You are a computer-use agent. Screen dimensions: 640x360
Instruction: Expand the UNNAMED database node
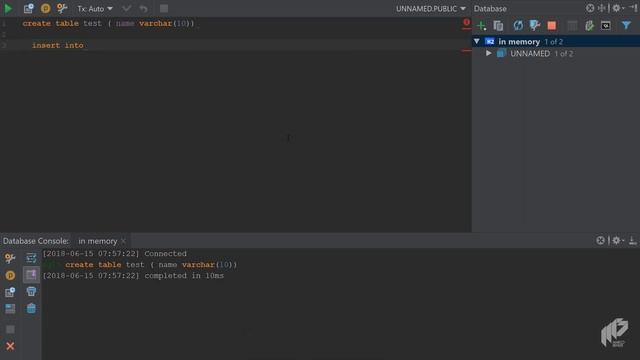point(489,53)
